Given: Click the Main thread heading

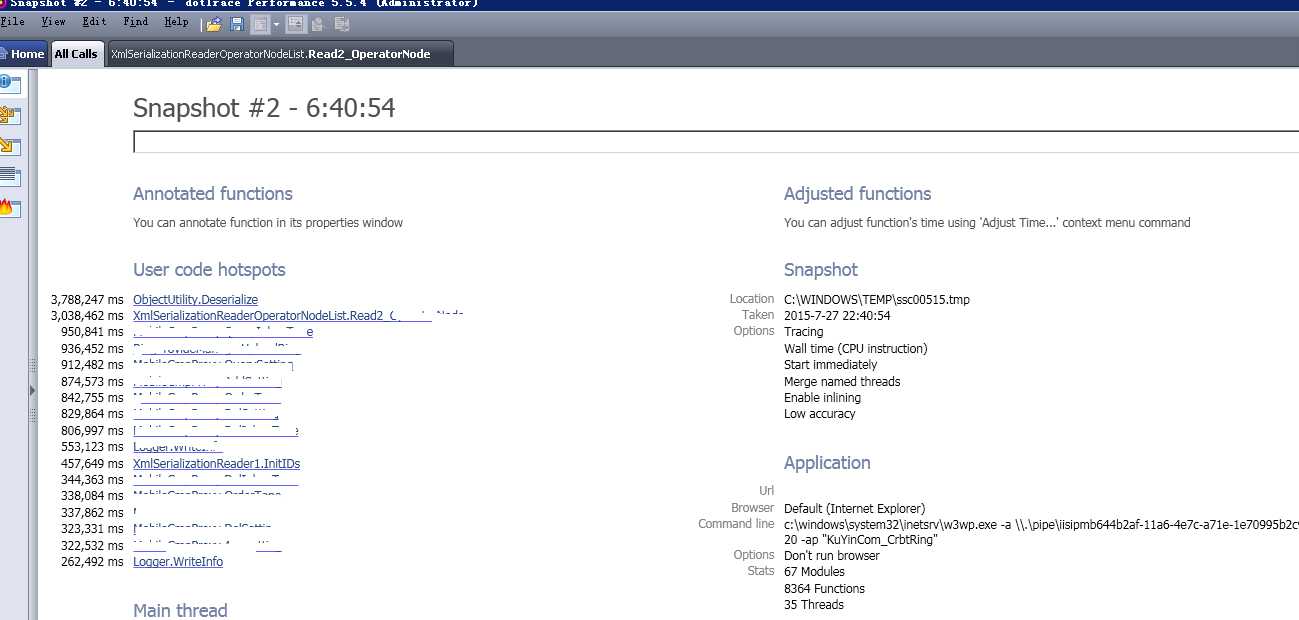Looking at the screenshot, I should click(180, 610).
